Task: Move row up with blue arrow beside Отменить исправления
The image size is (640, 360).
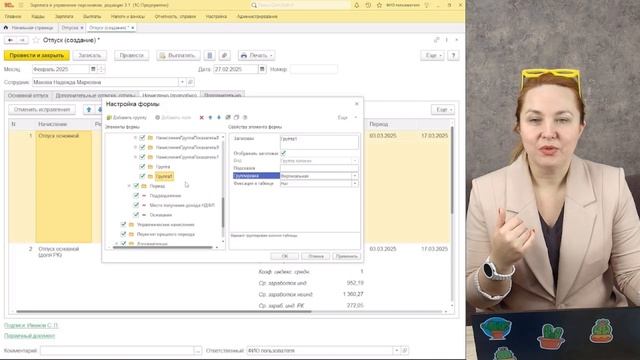Action: [x=89, y=110]
